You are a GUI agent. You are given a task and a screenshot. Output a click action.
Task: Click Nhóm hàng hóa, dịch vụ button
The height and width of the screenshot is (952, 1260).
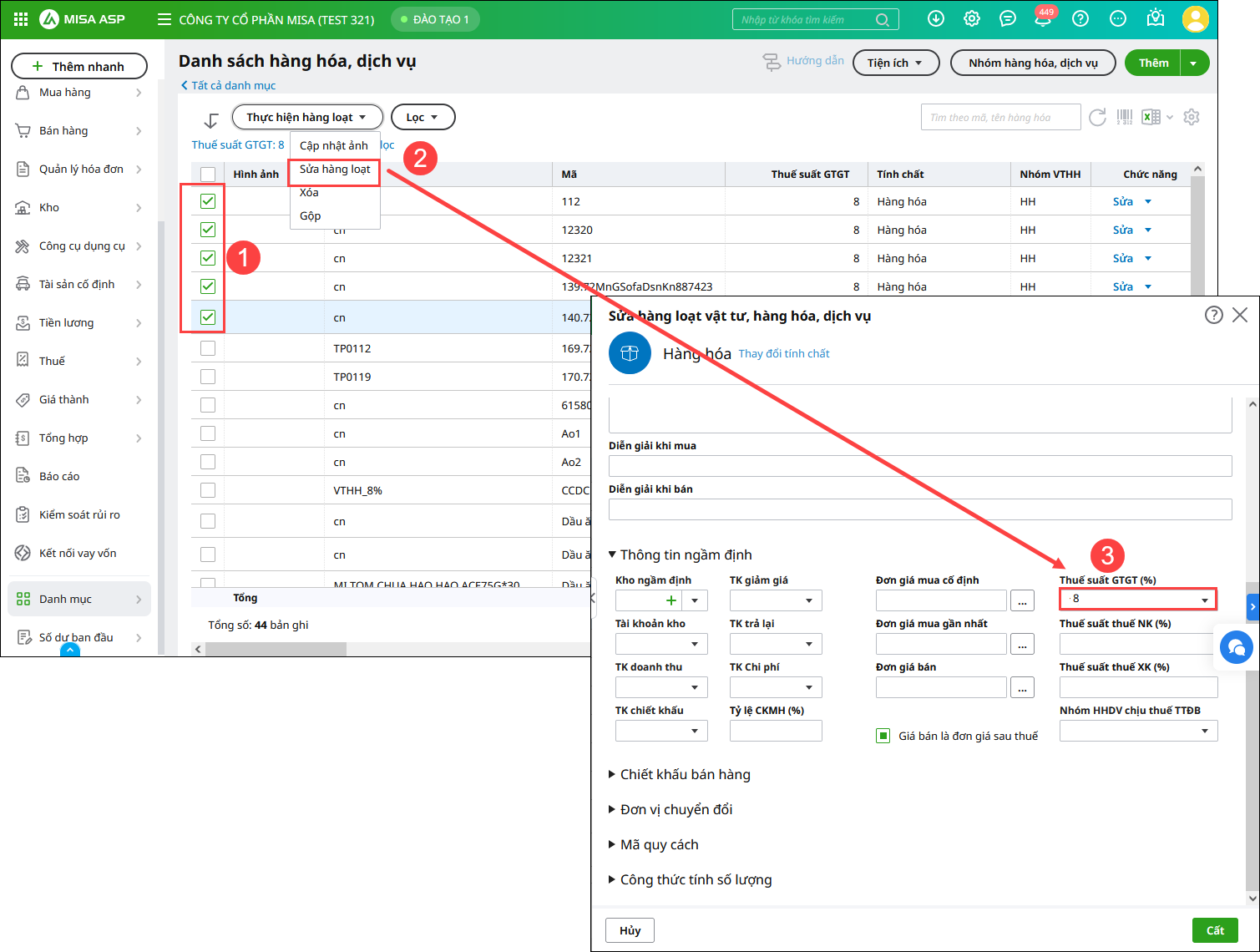1033,63
